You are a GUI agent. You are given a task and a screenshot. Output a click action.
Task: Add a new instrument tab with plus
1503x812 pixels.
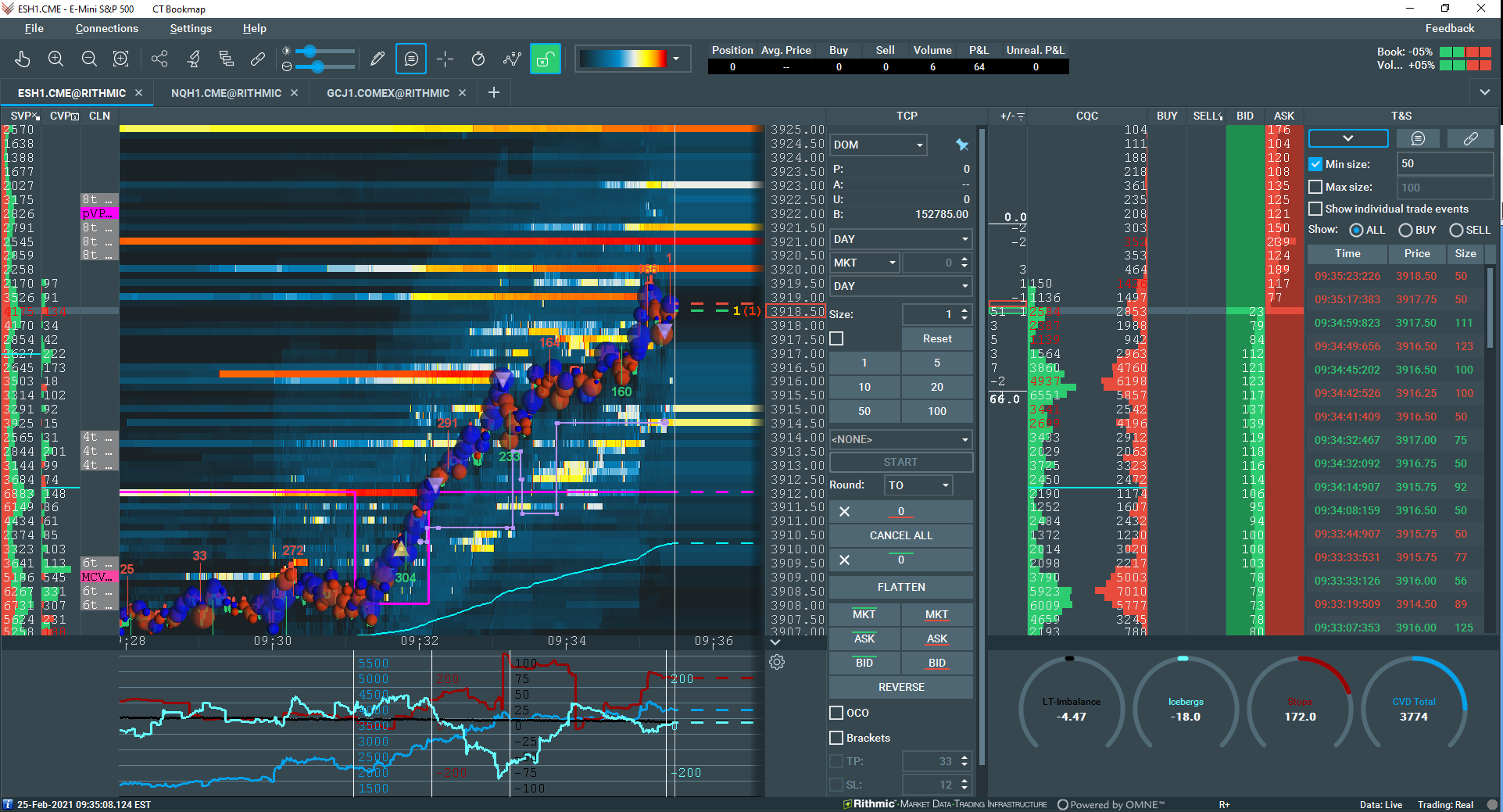click(494, 92)
